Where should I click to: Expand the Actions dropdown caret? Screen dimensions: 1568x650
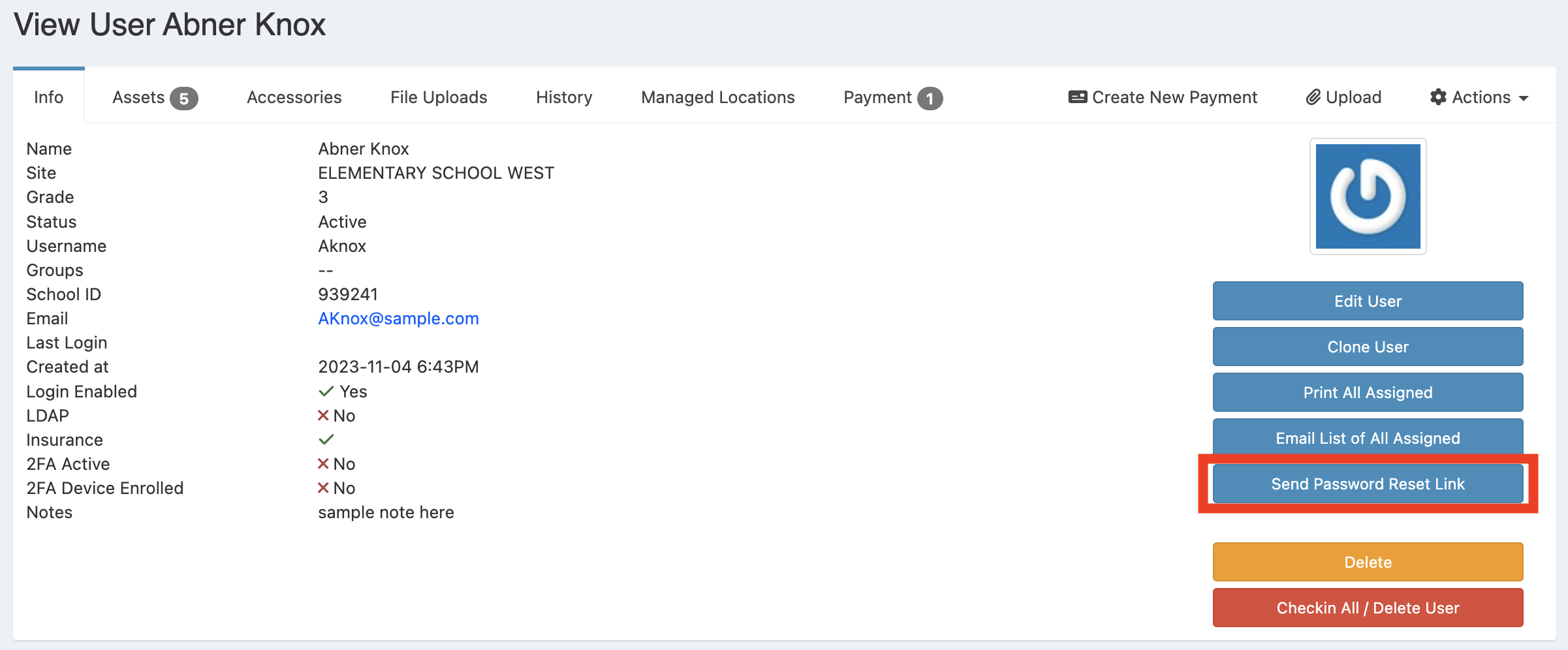point(1524,99)
